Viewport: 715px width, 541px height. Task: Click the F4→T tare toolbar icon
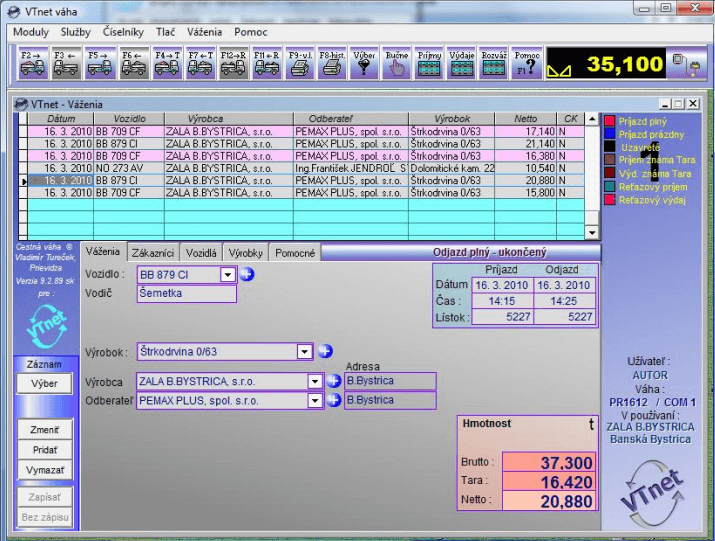(167, 63)
